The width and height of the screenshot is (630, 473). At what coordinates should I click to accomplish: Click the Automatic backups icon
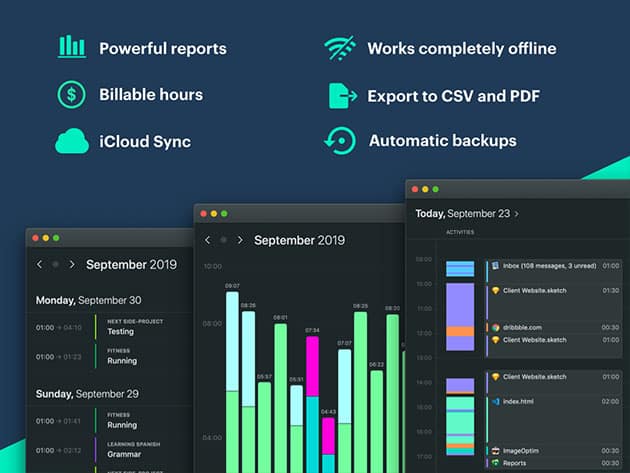341,141
